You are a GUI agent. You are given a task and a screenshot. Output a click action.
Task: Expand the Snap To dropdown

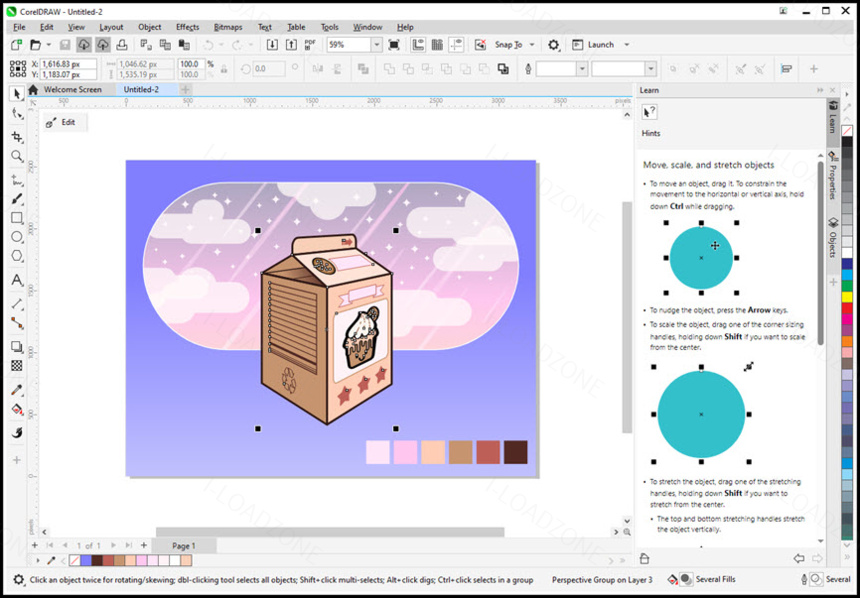[534, 45]
